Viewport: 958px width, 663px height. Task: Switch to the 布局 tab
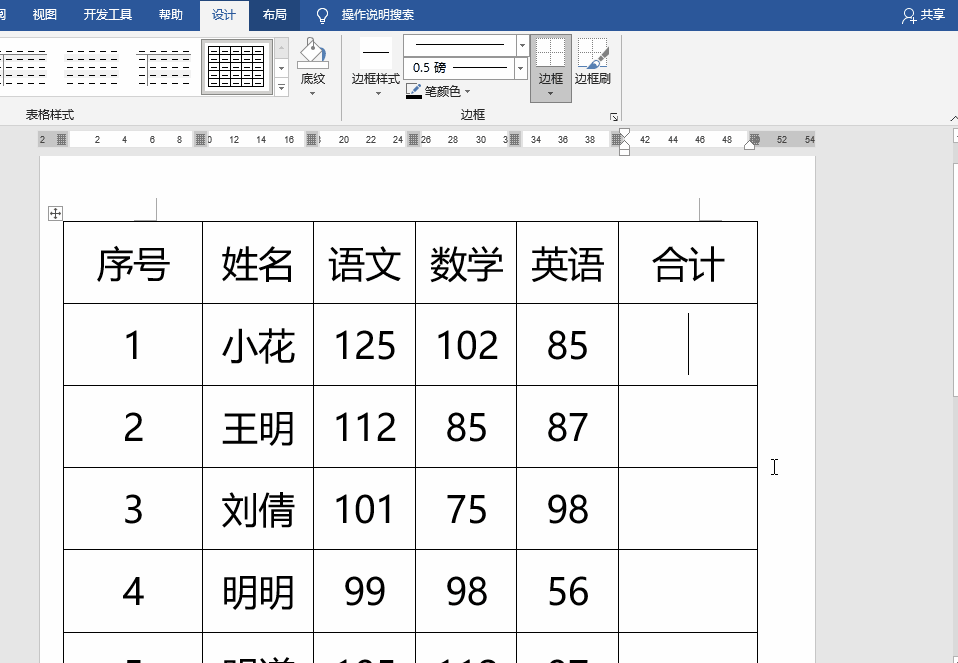(274, 15)
